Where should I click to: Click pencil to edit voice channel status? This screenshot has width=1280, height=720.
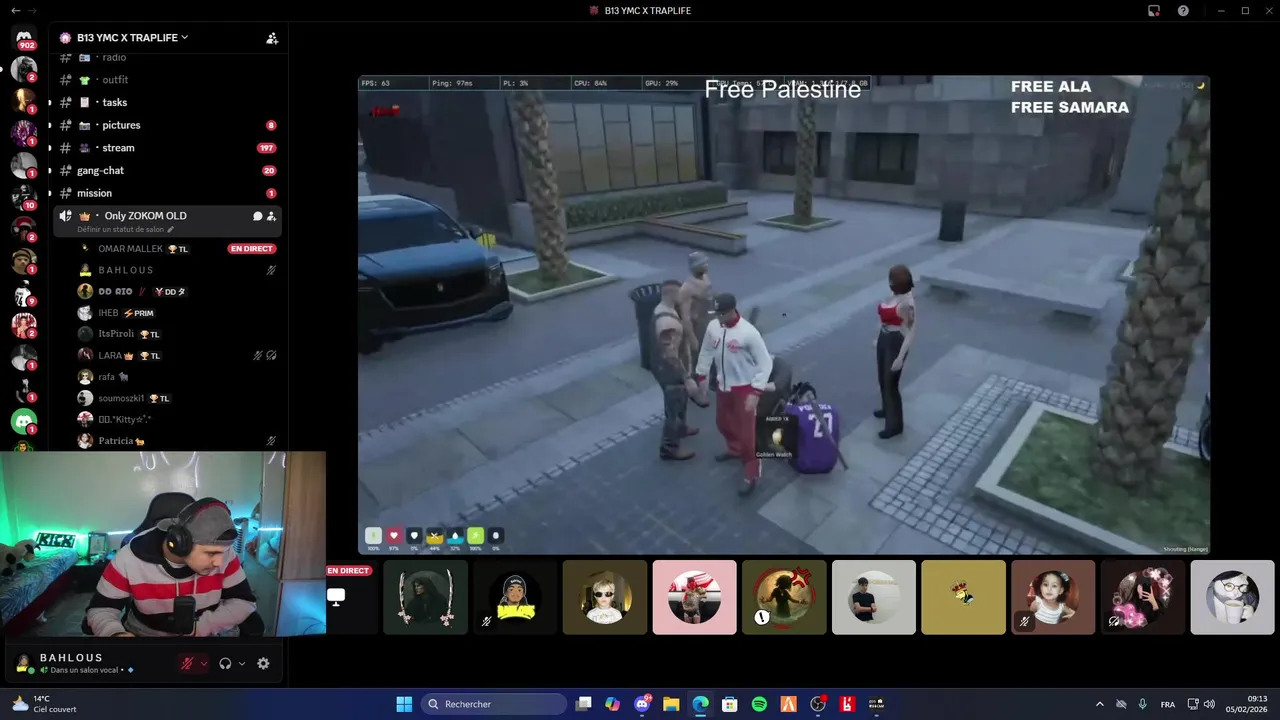(170, 230)
